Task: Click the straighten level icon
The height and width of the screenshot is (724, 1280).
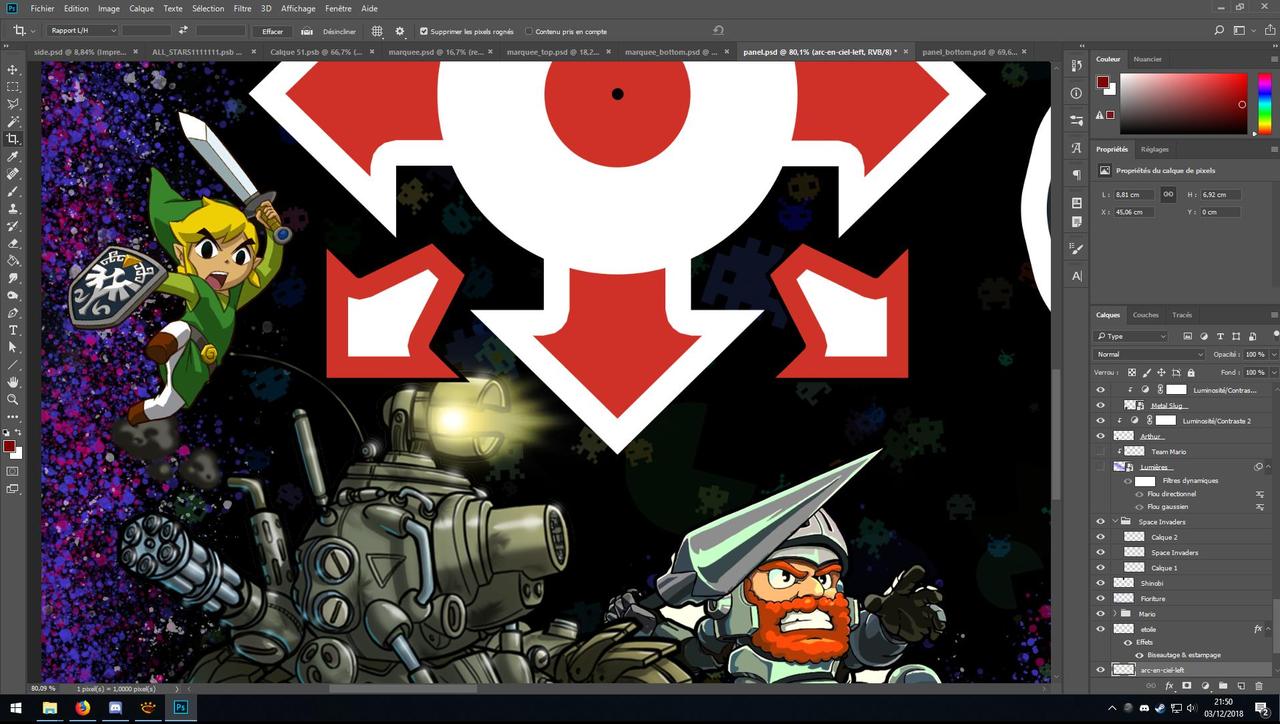Action: (306, 31)
